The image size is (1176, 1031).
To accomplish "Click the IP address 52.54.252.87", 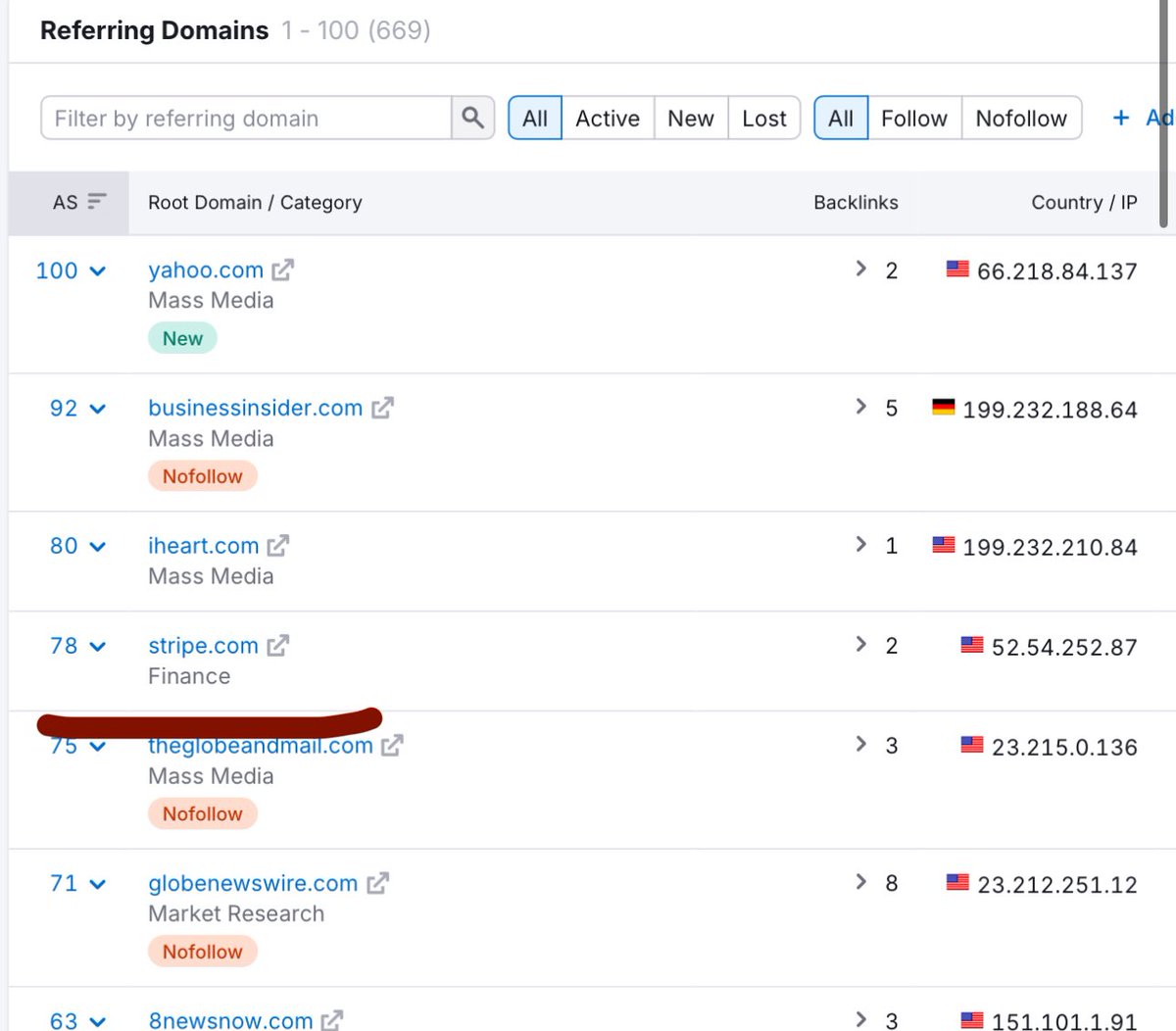I will (1064, 647).
